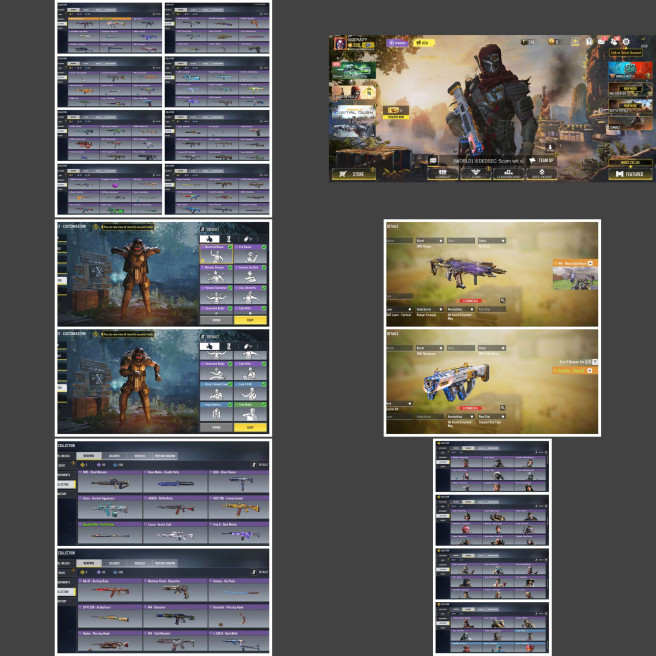Tap green checkmark on the green-titled emote card
The width and height of the screenshot is (656, 656).
click(x=264, y=405)
